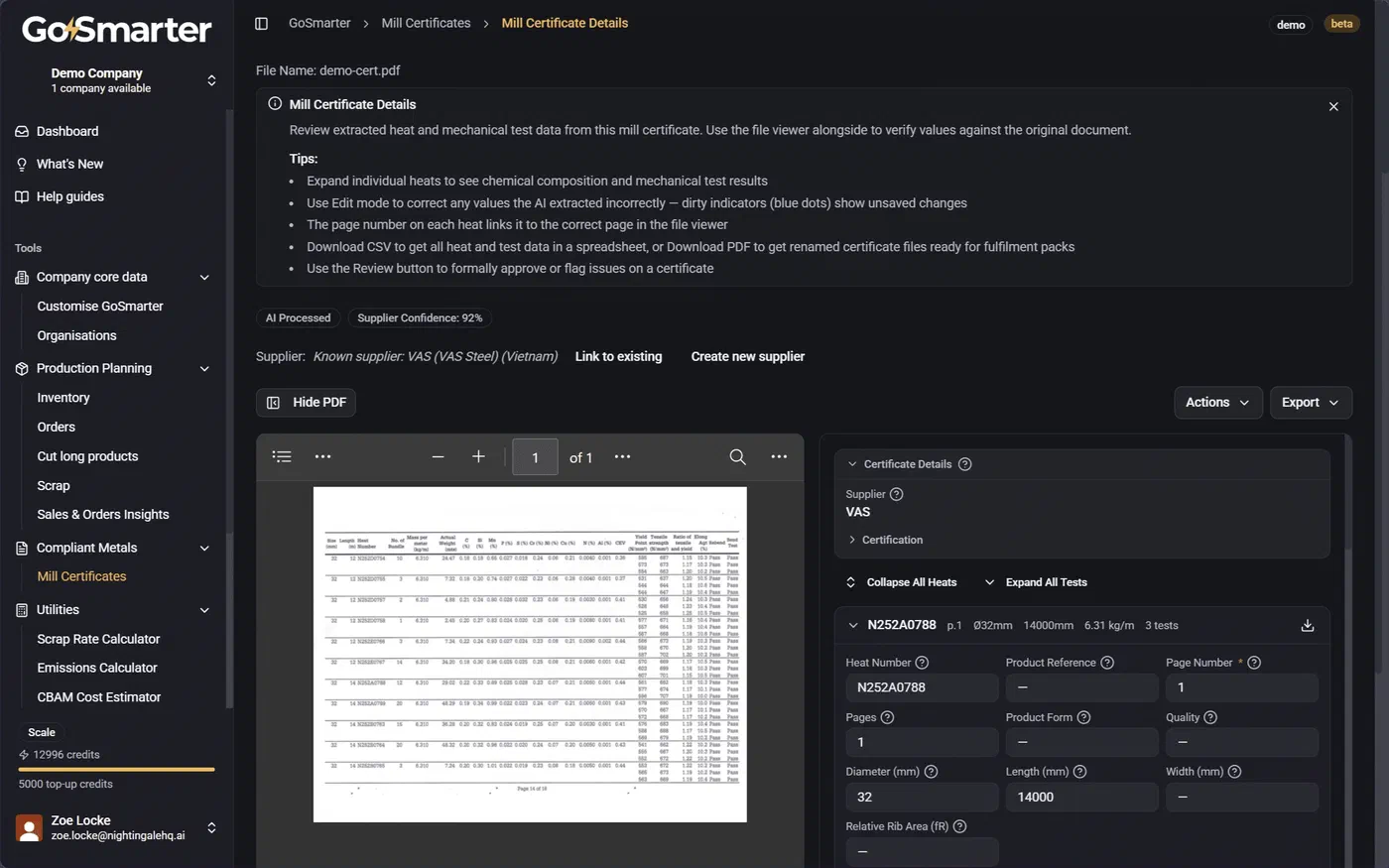The height and width of the screenshot is (868, 1389).
Task: Toggle the sidebar panel icon
Action: pos(262,23)
